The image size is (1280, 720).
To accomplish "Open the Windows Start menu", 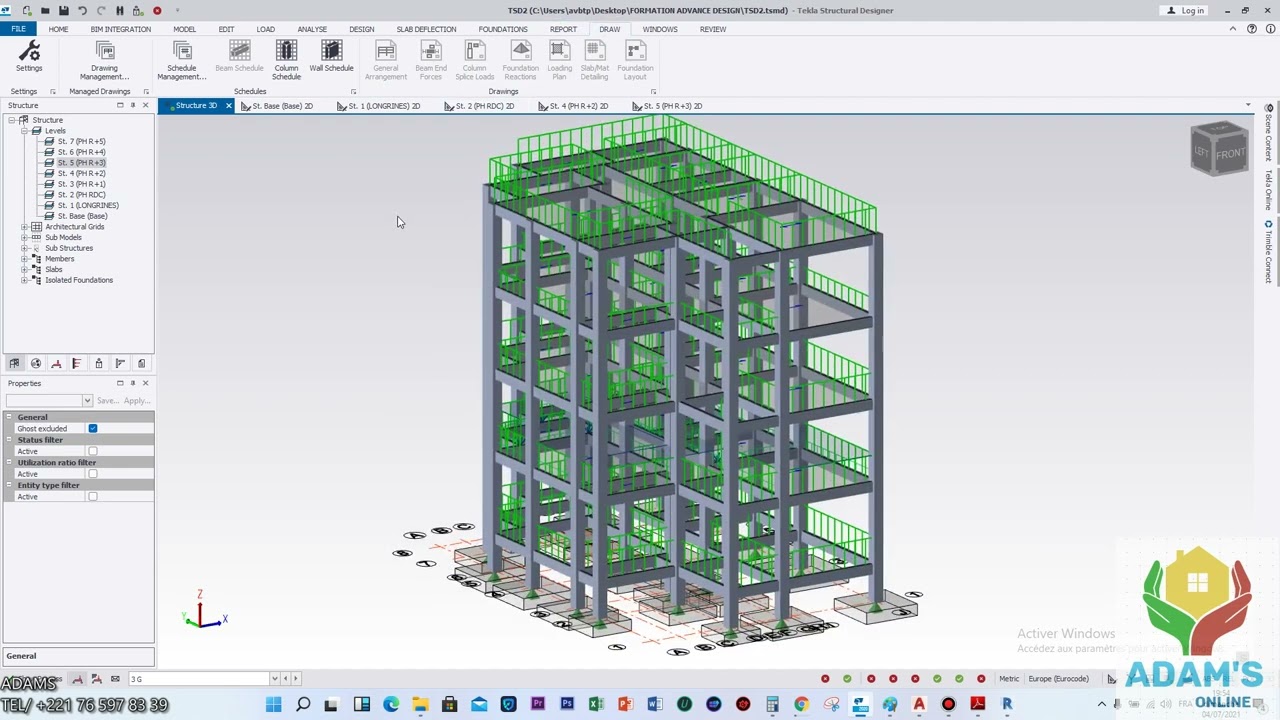I will pyautogui.click(x=273, y=705).
